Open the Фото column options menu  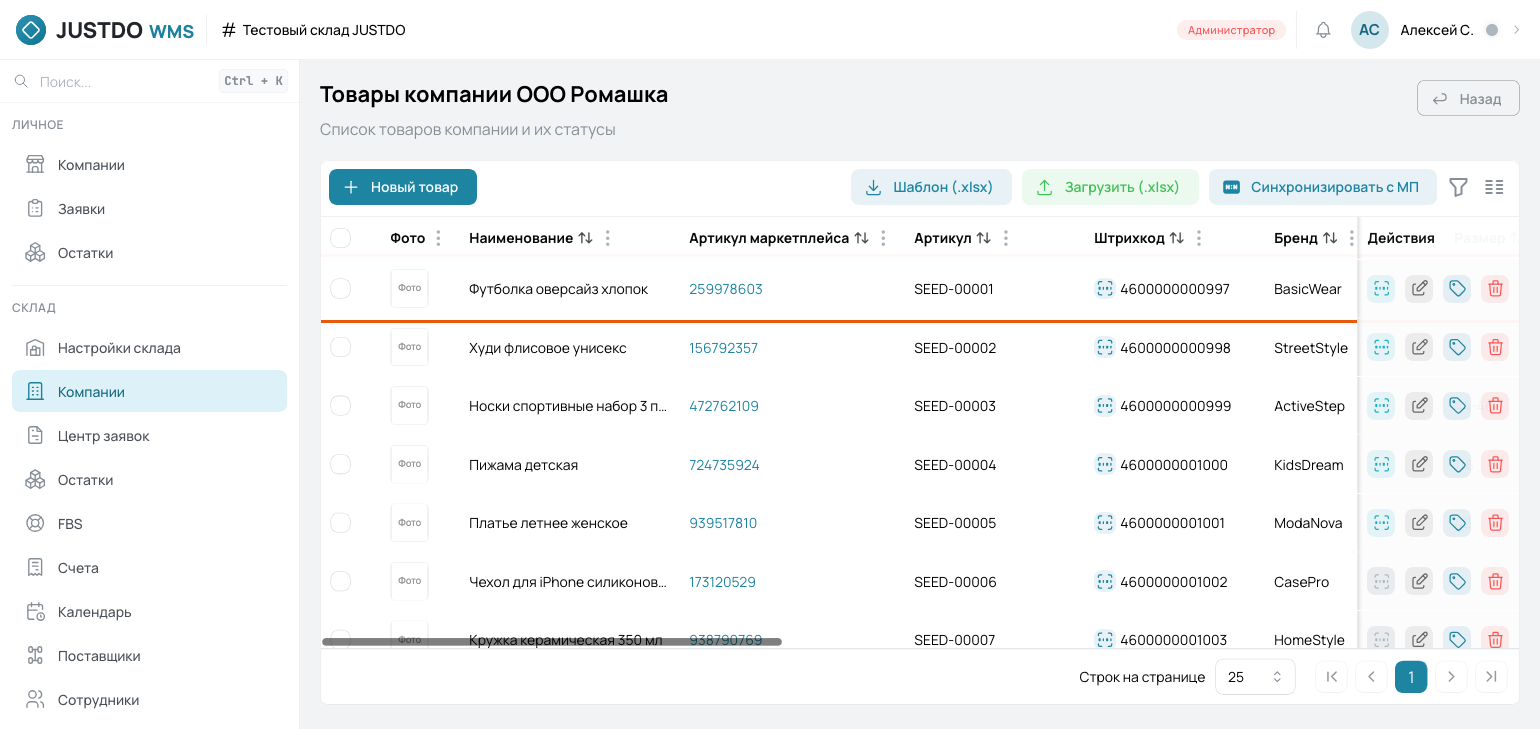[439, 238]
